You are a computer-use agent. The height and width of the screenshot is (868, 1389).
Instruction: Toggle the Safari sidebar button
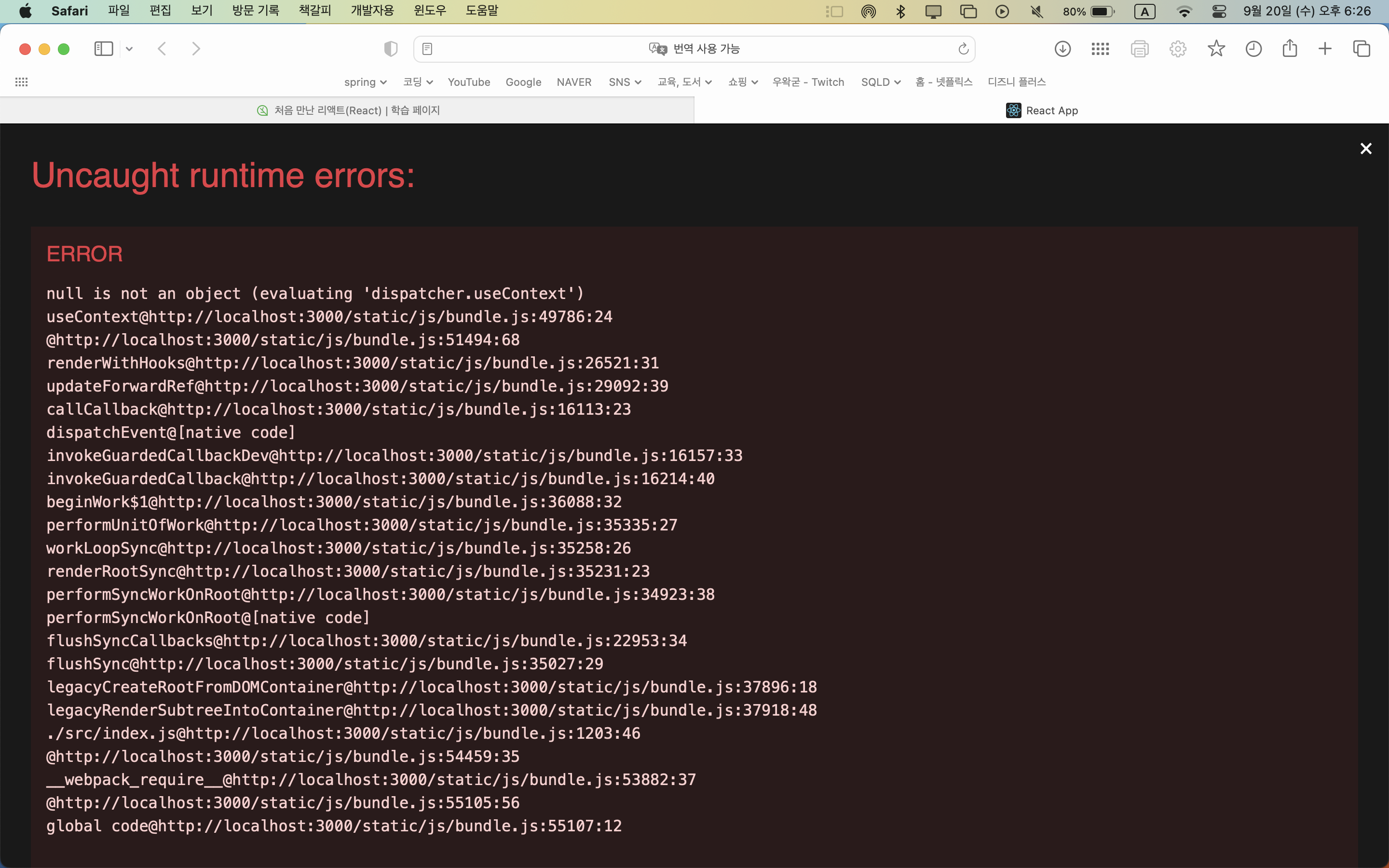tap(103, 49)
